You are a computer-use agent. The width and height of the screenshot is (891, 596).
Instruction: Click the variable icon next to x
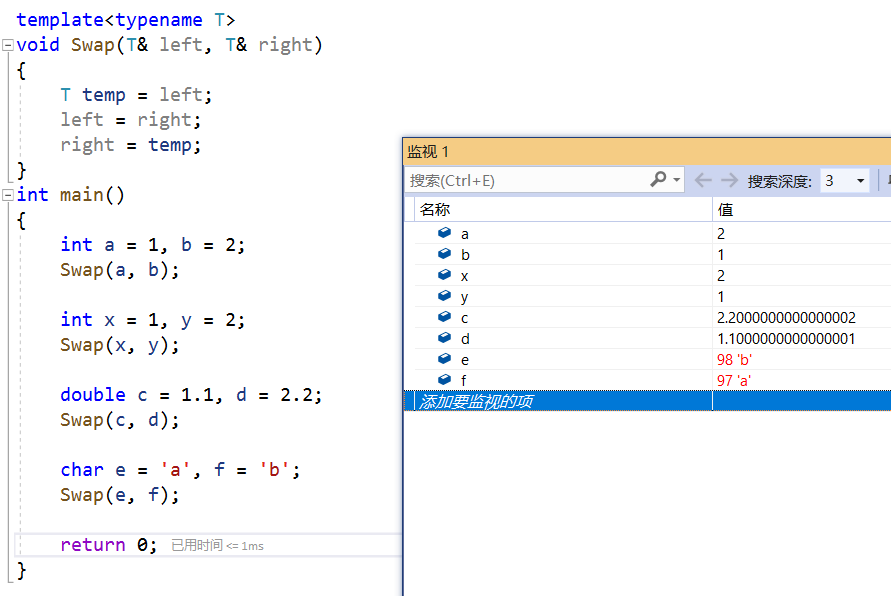tap(444, 275)
